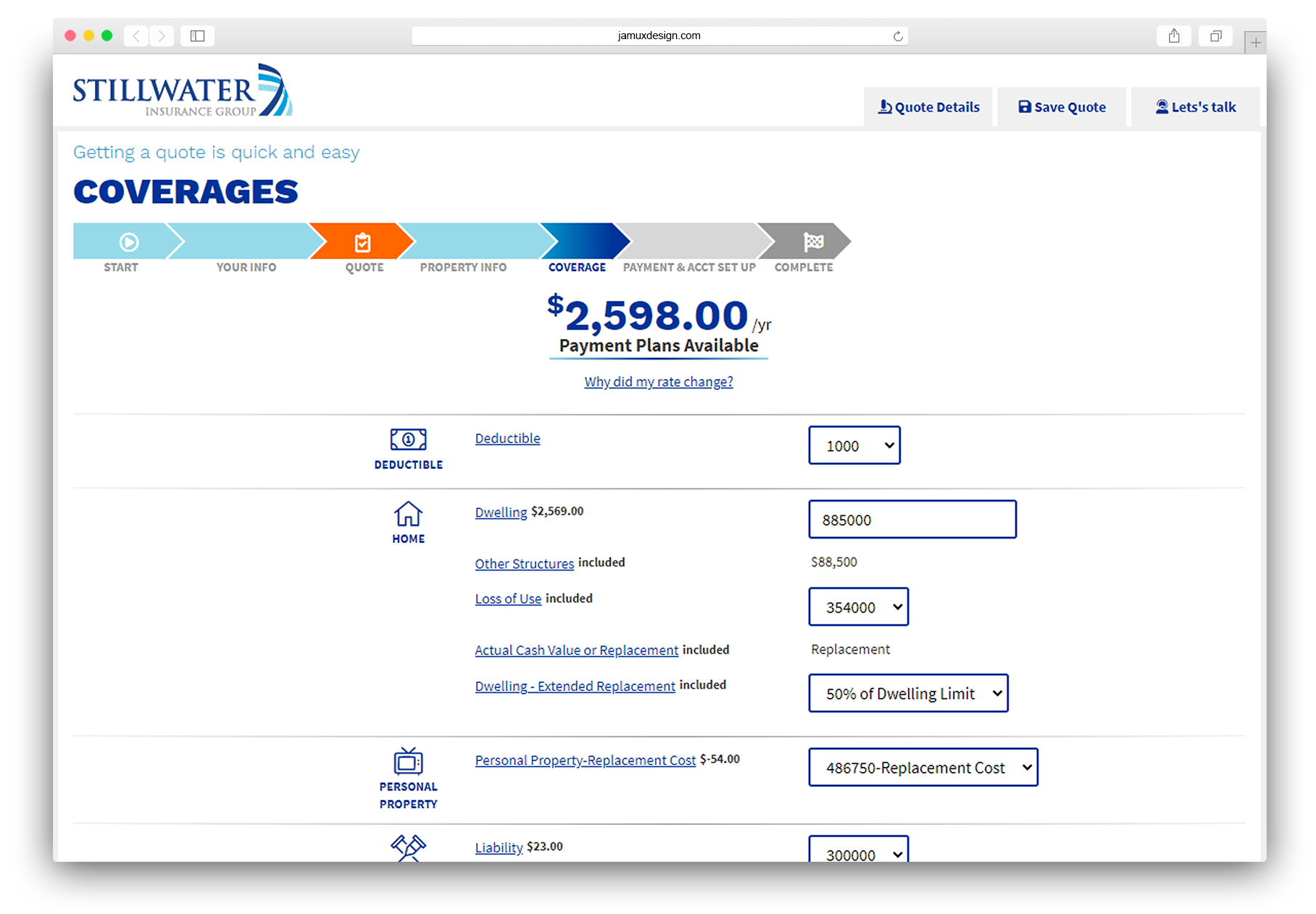Show all tabs overview icon
Viewport: 1316px width, 914px height.
[1216, 36]
